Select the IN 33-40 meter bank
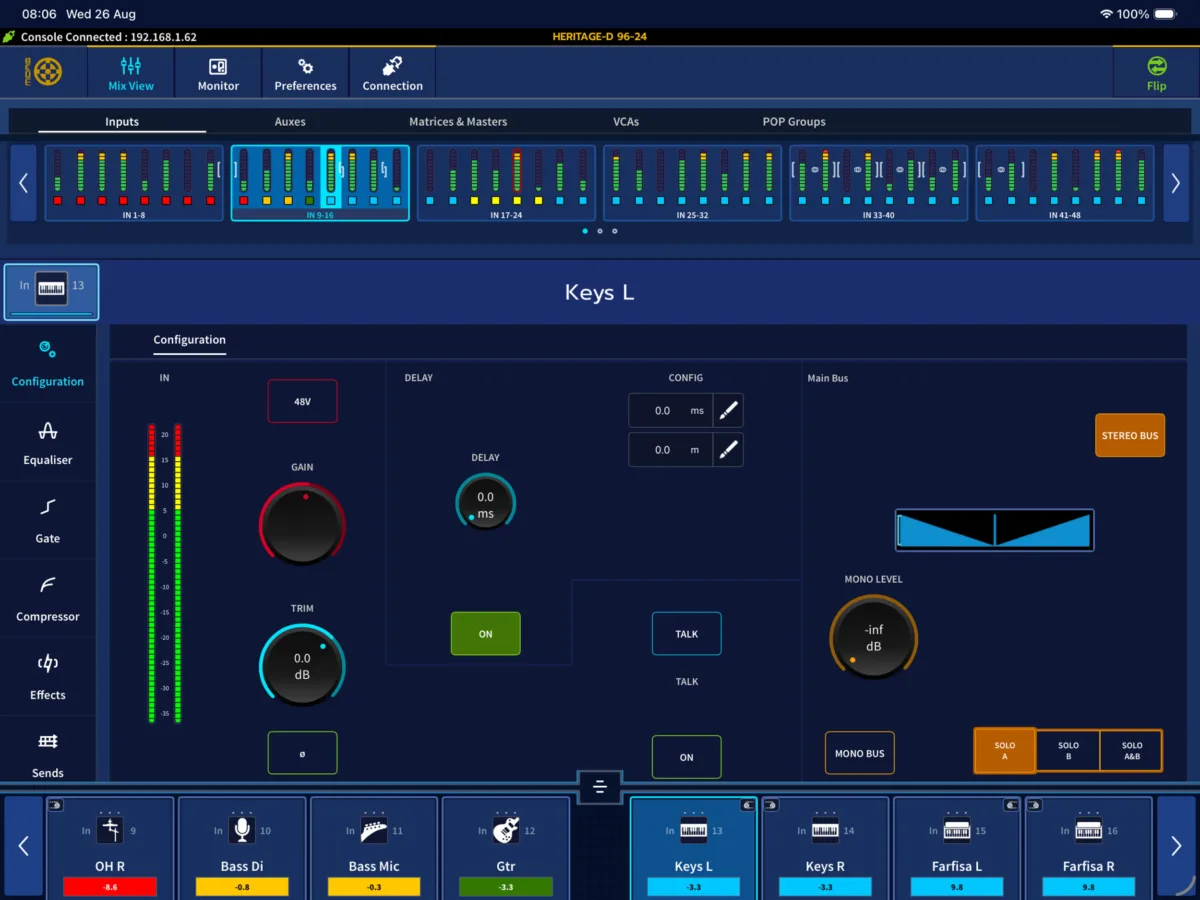Screen dimensions: 1200x900 click(878, 183)
